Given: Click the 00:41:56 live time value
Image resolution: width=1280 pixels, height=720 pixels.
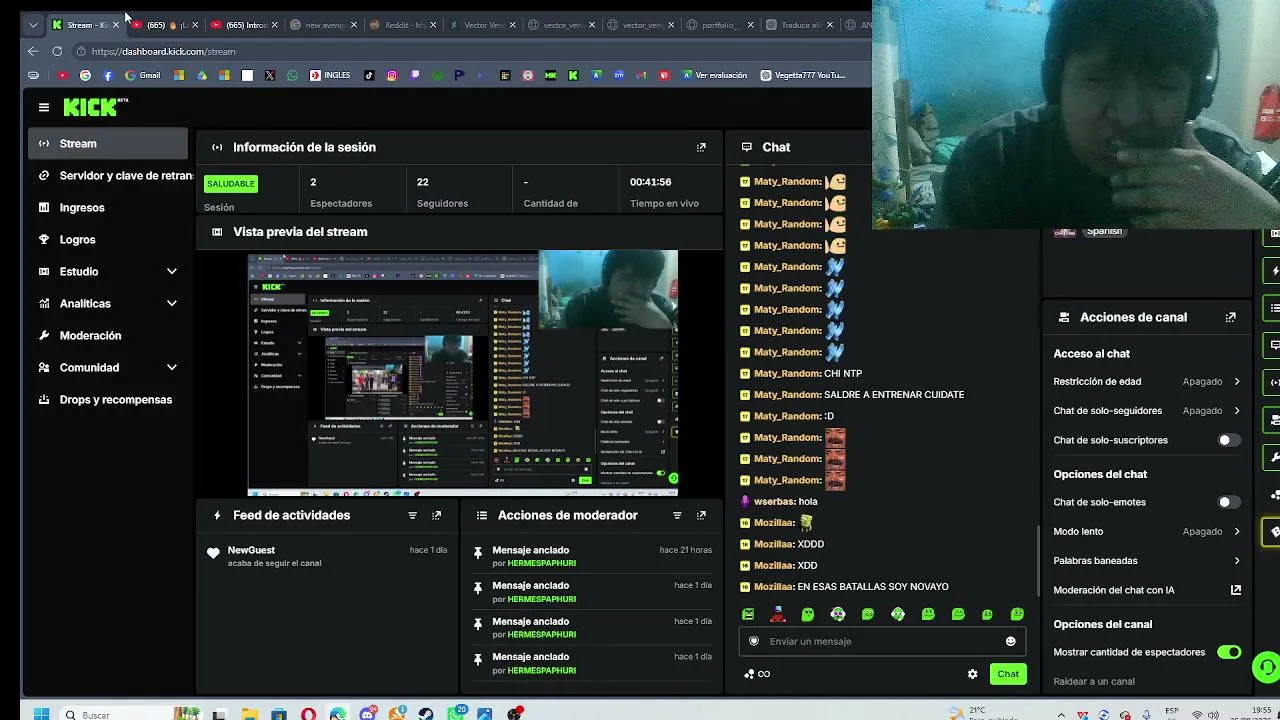Looking at the screenshot, I should pyautogui.click(x=650, y=182).
